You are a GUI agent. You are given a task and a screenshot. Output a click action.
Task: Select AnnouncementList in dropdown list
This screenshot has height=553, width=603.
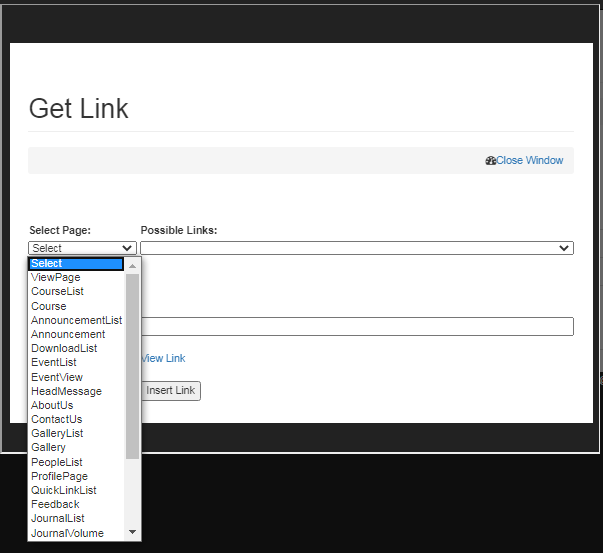(x=76, y=320)
